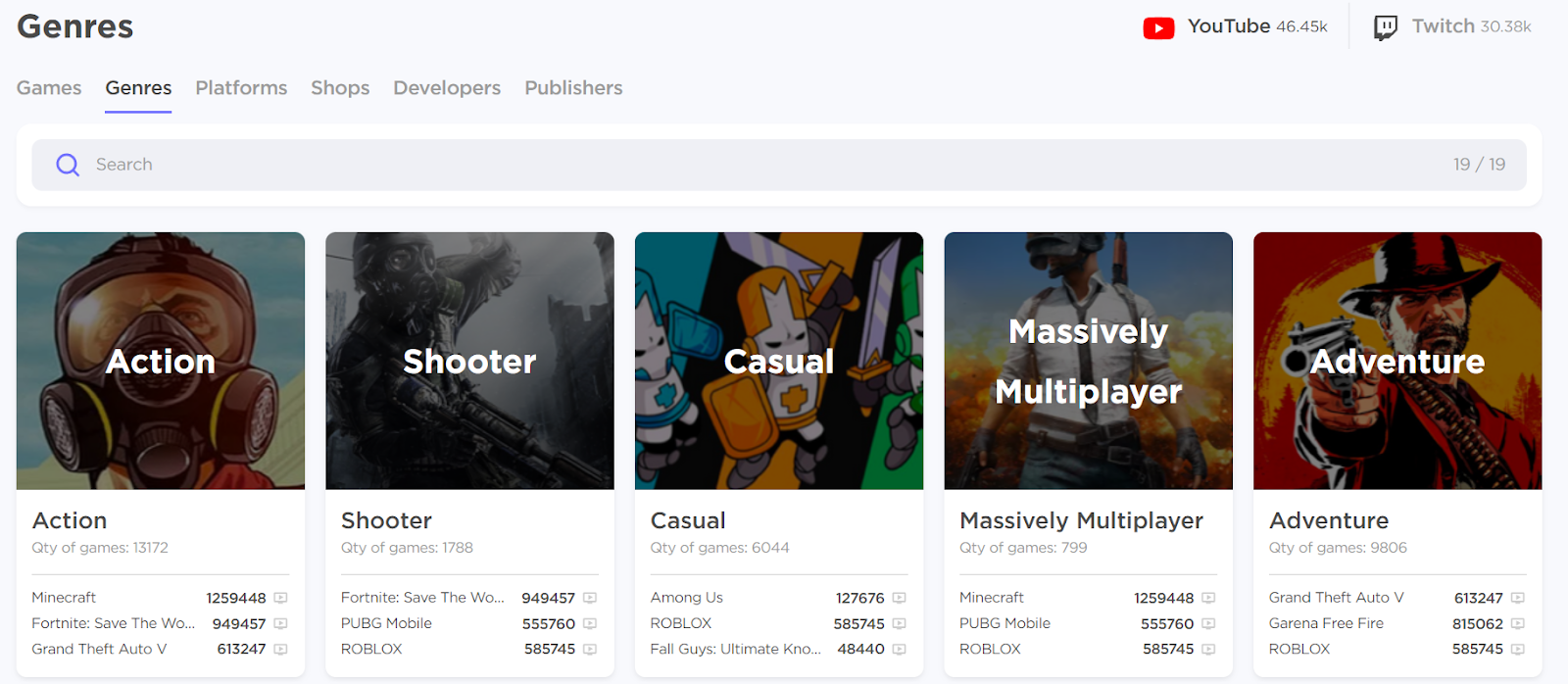This screenshot has width=1568, height=684.
Task: Open Fortnite: Save The Wo... in Shooter card
Action: [x=422, y=598]
